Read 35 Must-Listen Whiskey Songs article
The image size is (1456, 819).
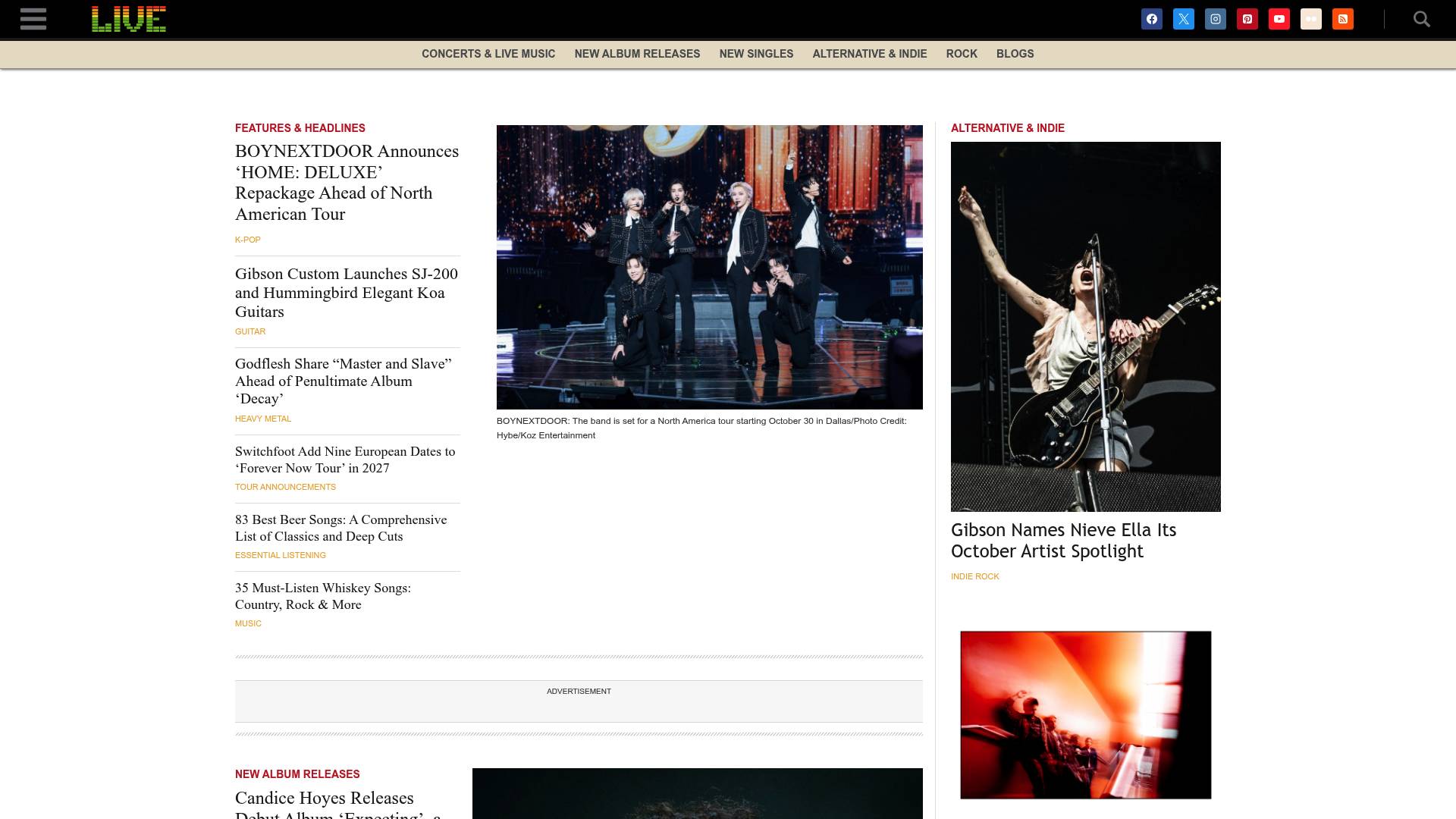323,596
